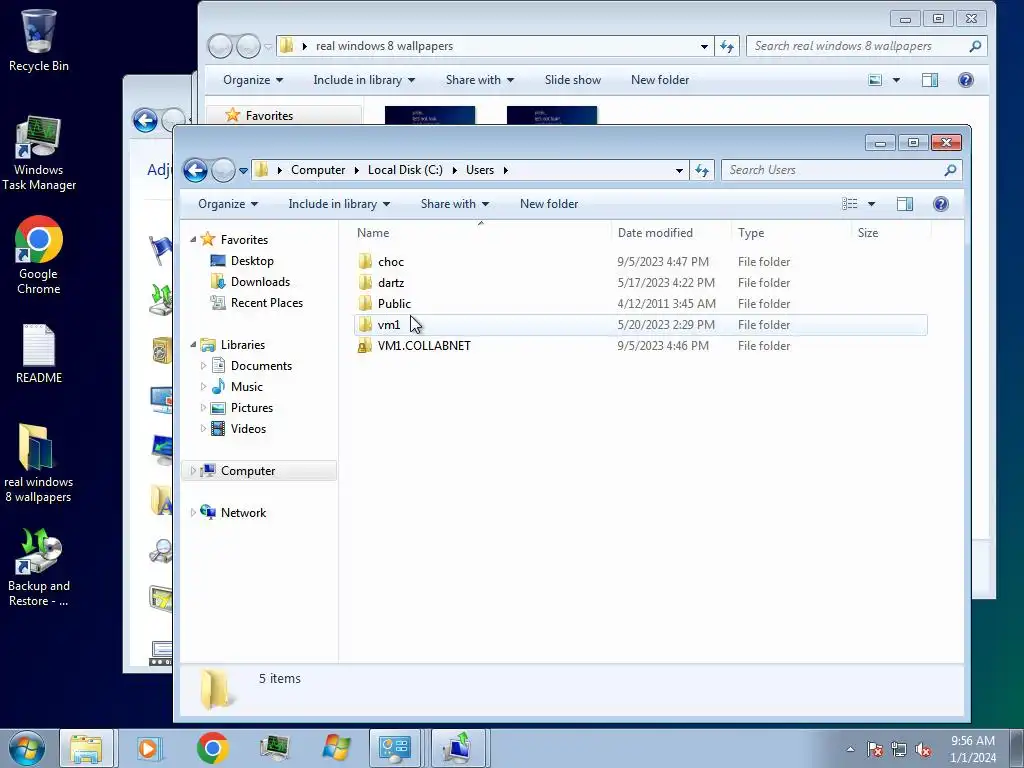
Task: Click the network tray icon
Action: [899, 749]
